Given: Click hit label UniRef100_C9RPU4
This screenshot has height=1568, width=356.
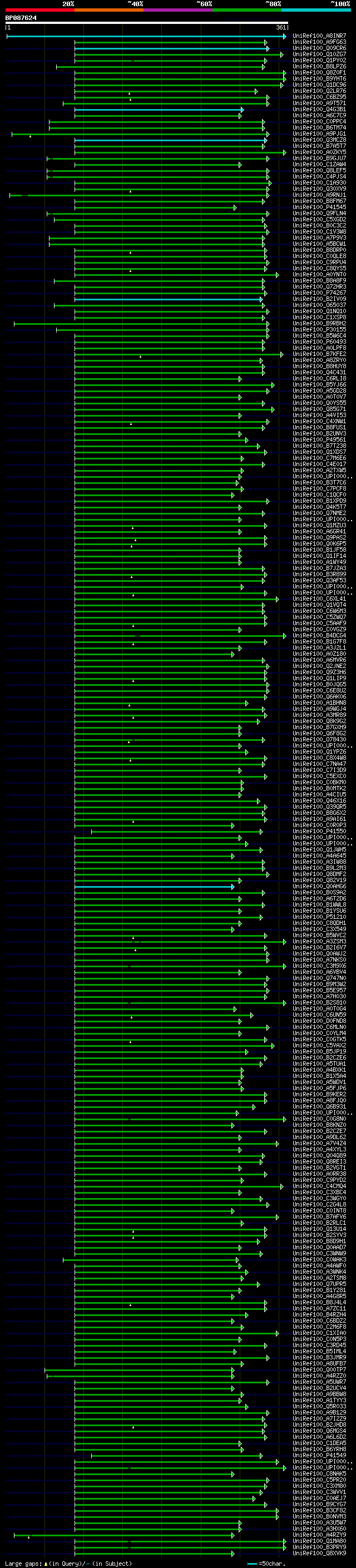Looking at the screenshot, I should tap(319, 263).
